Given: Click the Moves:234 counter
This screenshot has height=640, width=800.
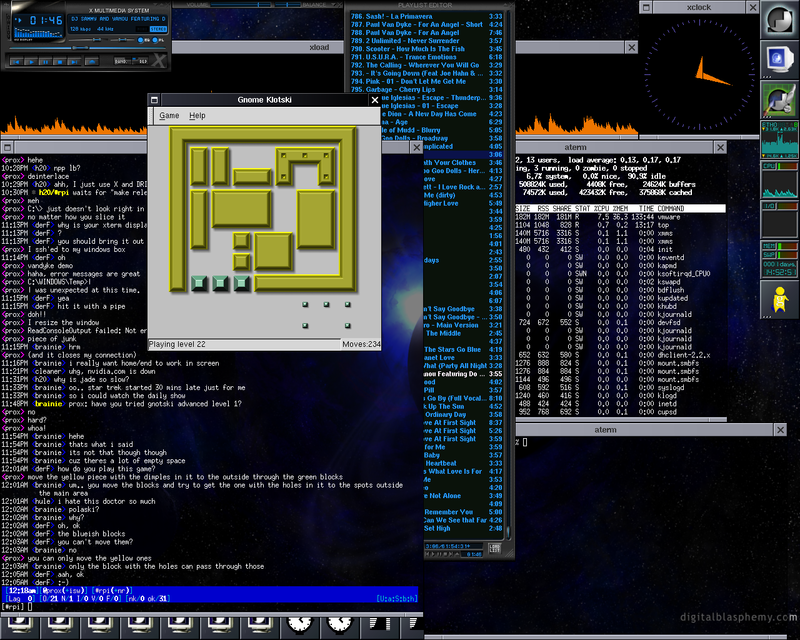Looking at the screenshot, I should coord(361,344).
